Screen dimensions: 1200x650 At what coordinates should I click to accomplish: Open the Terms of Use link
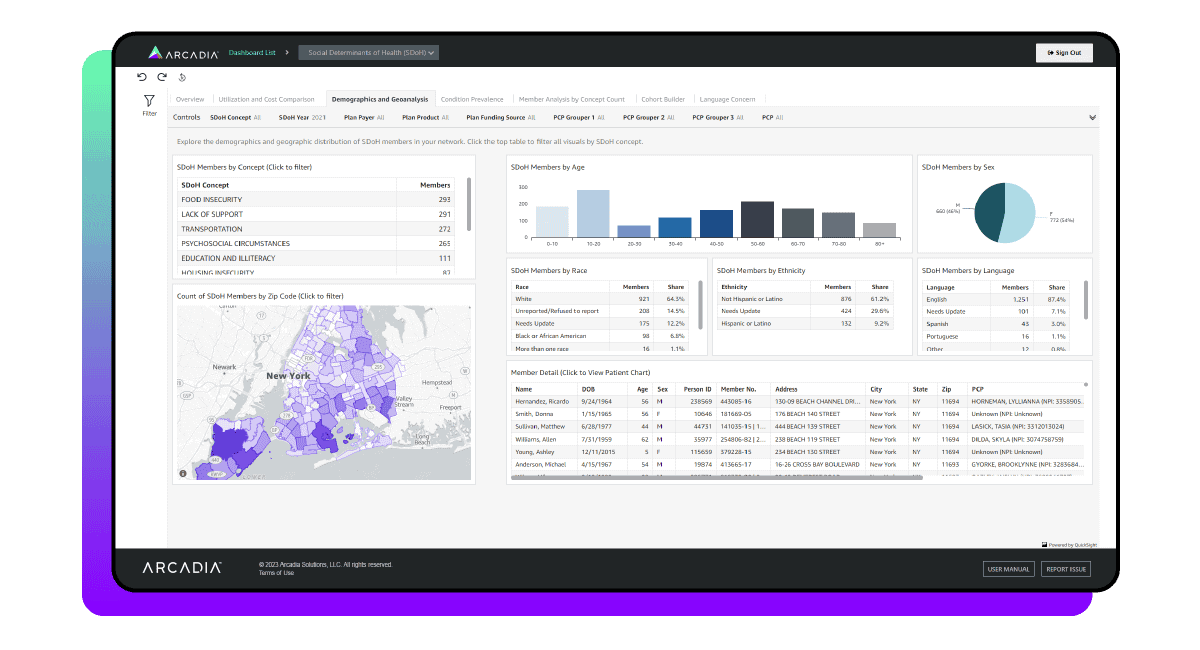tap(277, 573)
